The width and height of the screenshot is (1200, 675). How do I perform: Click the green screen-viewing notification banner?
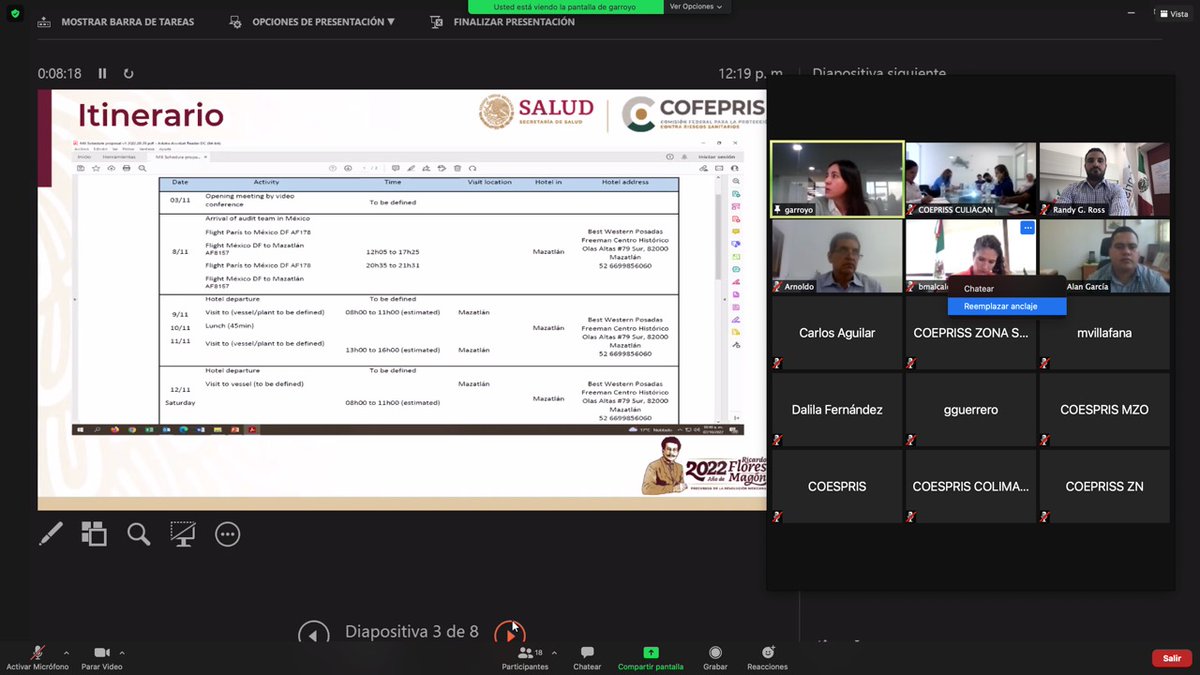coord(565,6)
